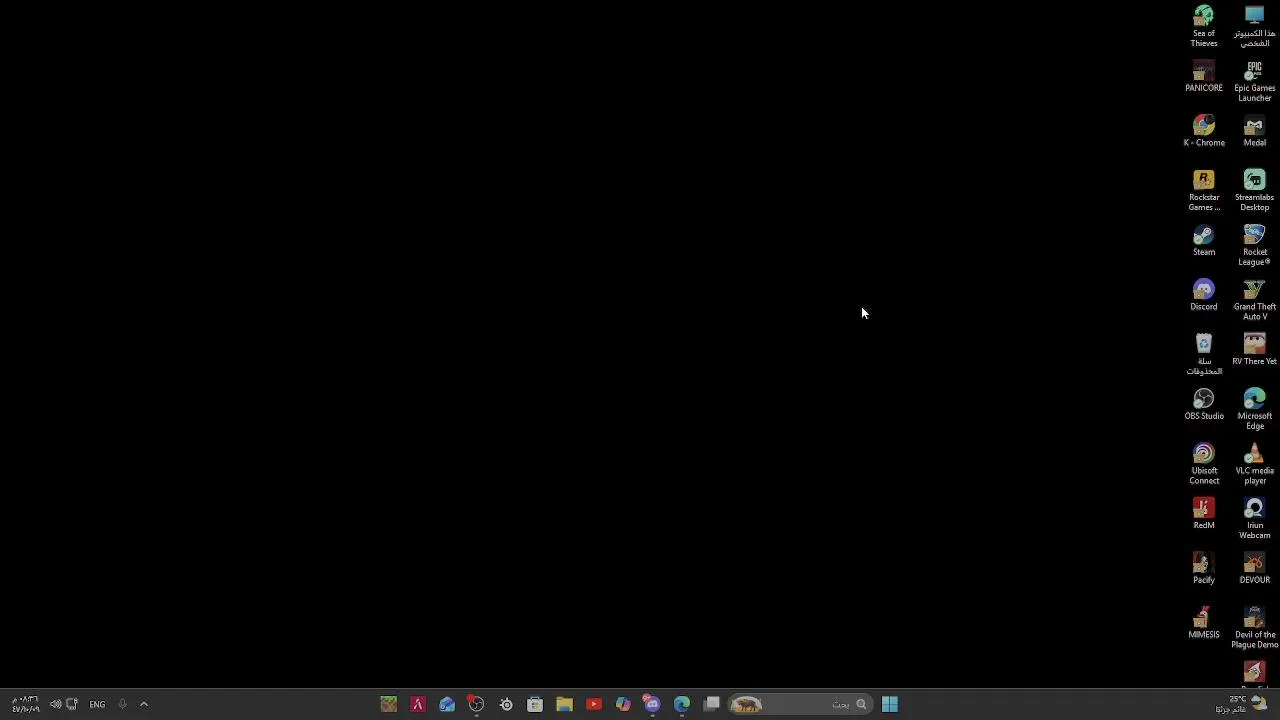Open This PC desktop icon
The height and width of the screenshot is (720, 1280).
coord(1254,26)
